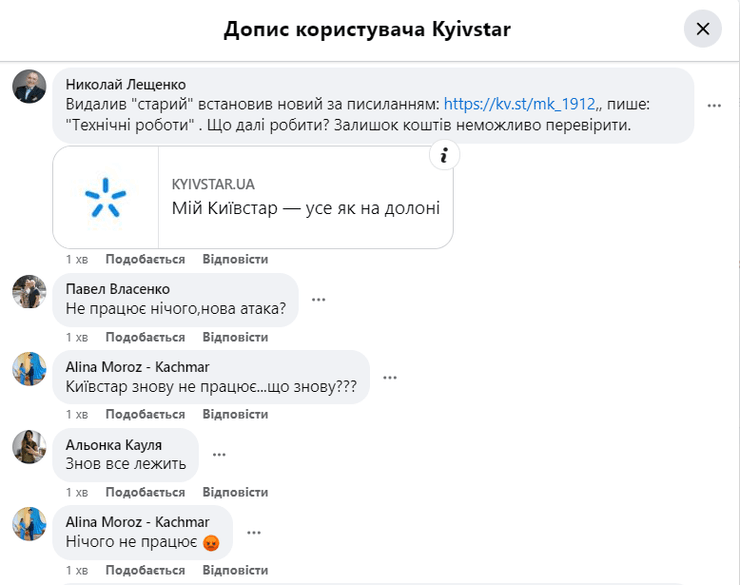Open the Kyivstar logo link thumbnail
740x585 pixels.
tap(106, 197)
